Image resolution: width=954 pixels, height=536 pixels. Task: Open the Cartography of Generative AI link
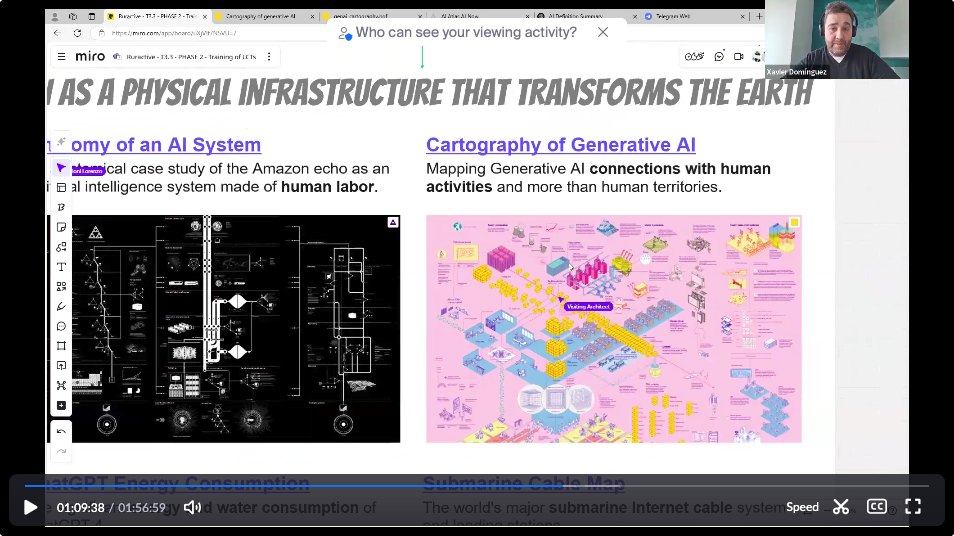coord(560,145)
